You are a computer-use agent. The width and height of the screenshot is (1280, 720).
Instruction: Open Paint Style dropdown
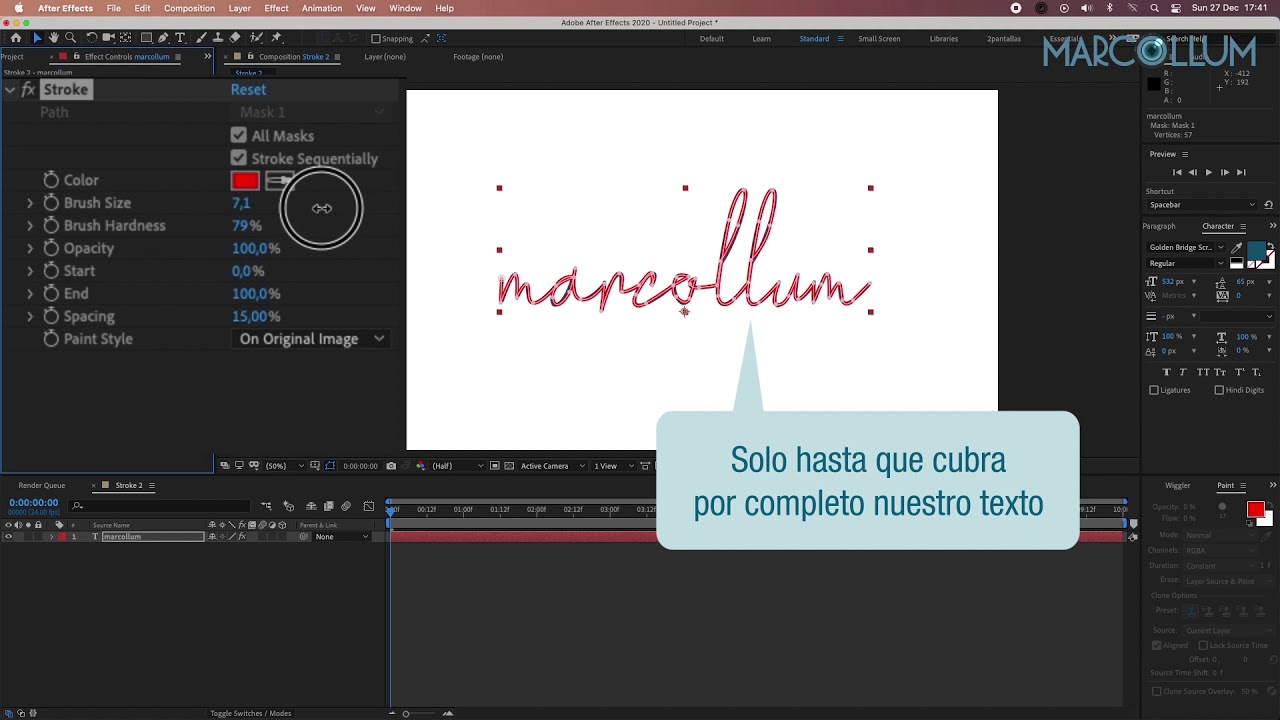tap(312, 339)
